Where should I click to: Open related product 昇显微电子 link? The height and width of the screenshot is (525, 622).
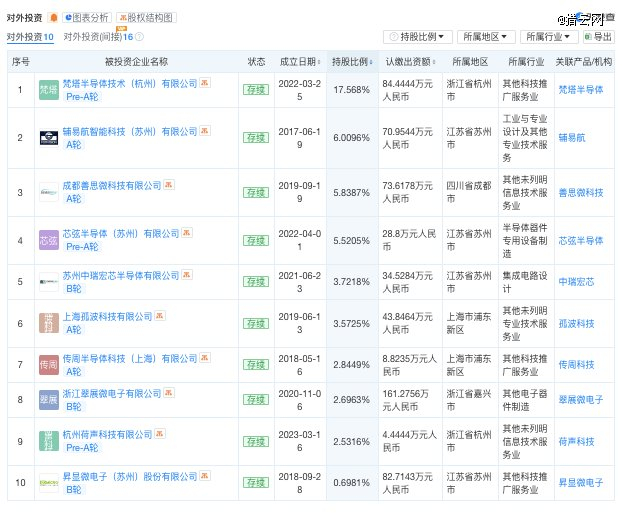[581, 483]
